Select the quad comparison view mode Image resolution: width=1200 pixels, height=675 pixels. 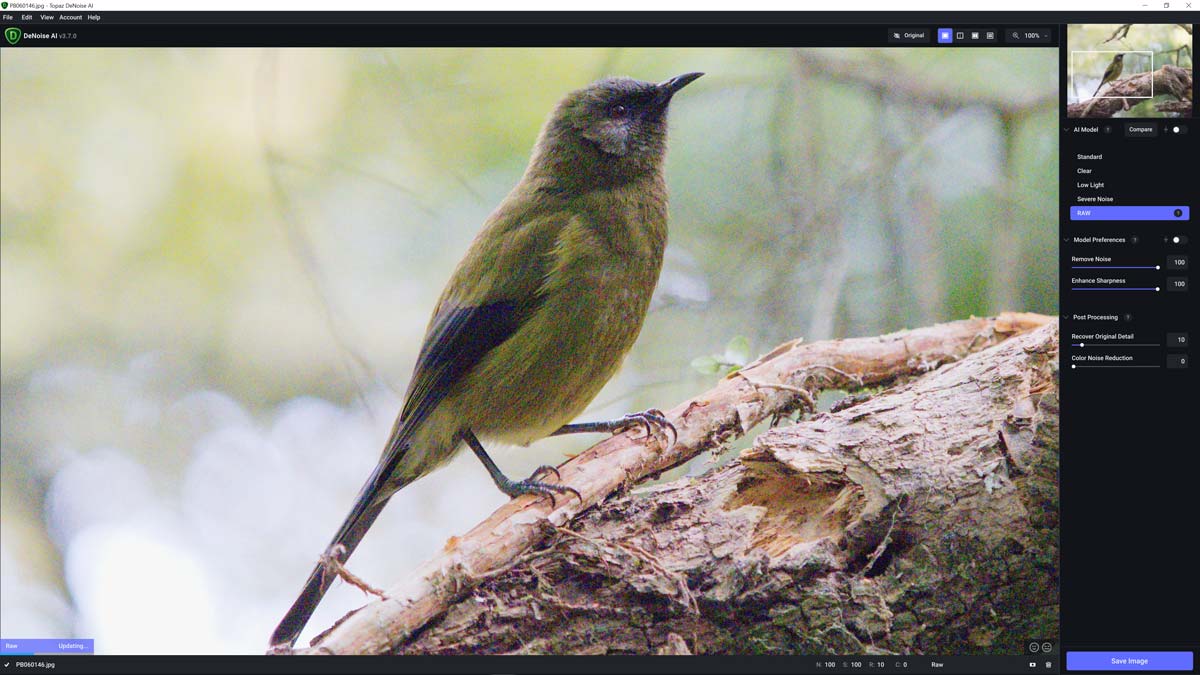989,35
